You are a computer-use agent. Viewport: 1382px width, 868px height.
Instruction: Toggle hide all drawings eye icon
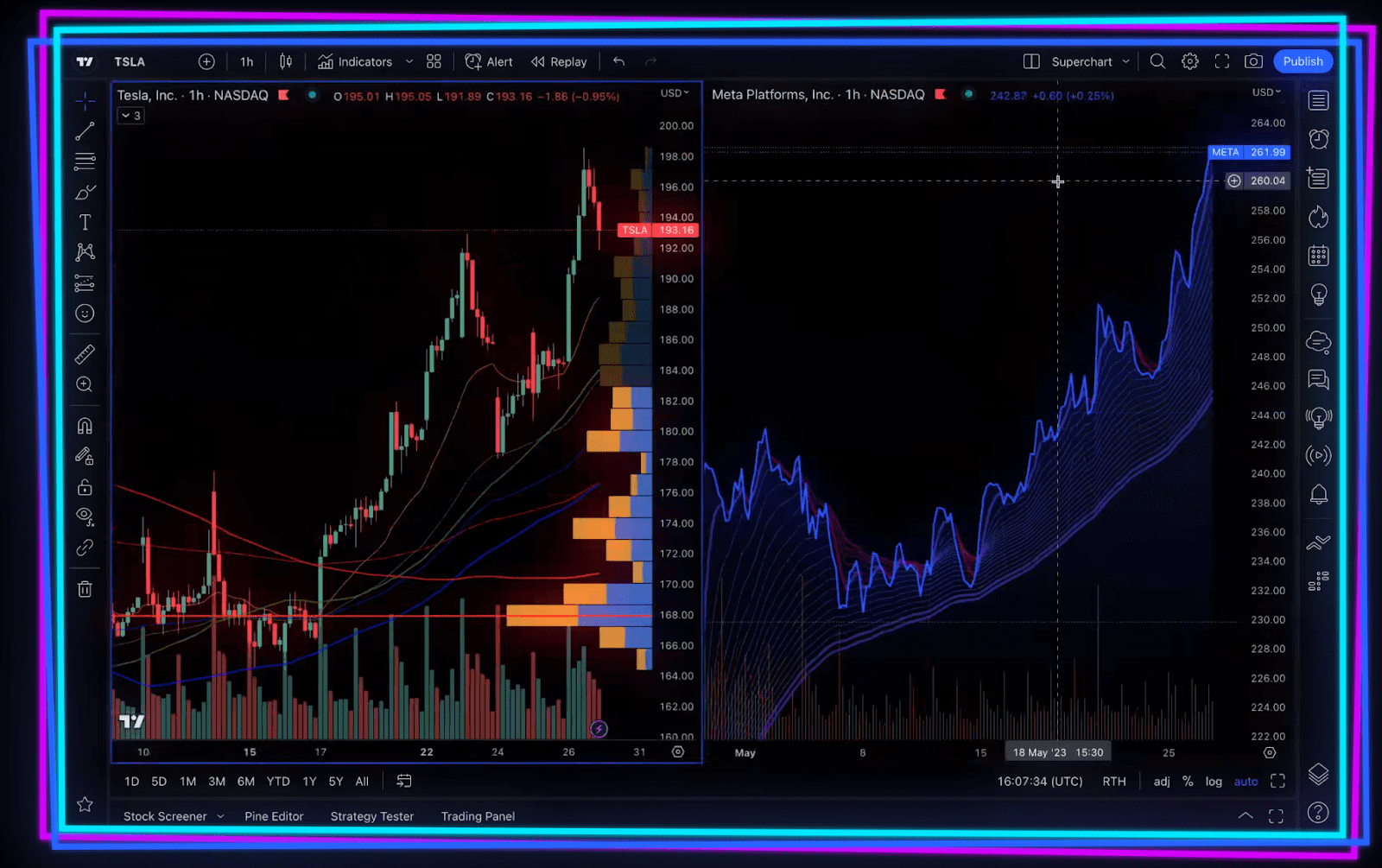(x=85, y=516)
